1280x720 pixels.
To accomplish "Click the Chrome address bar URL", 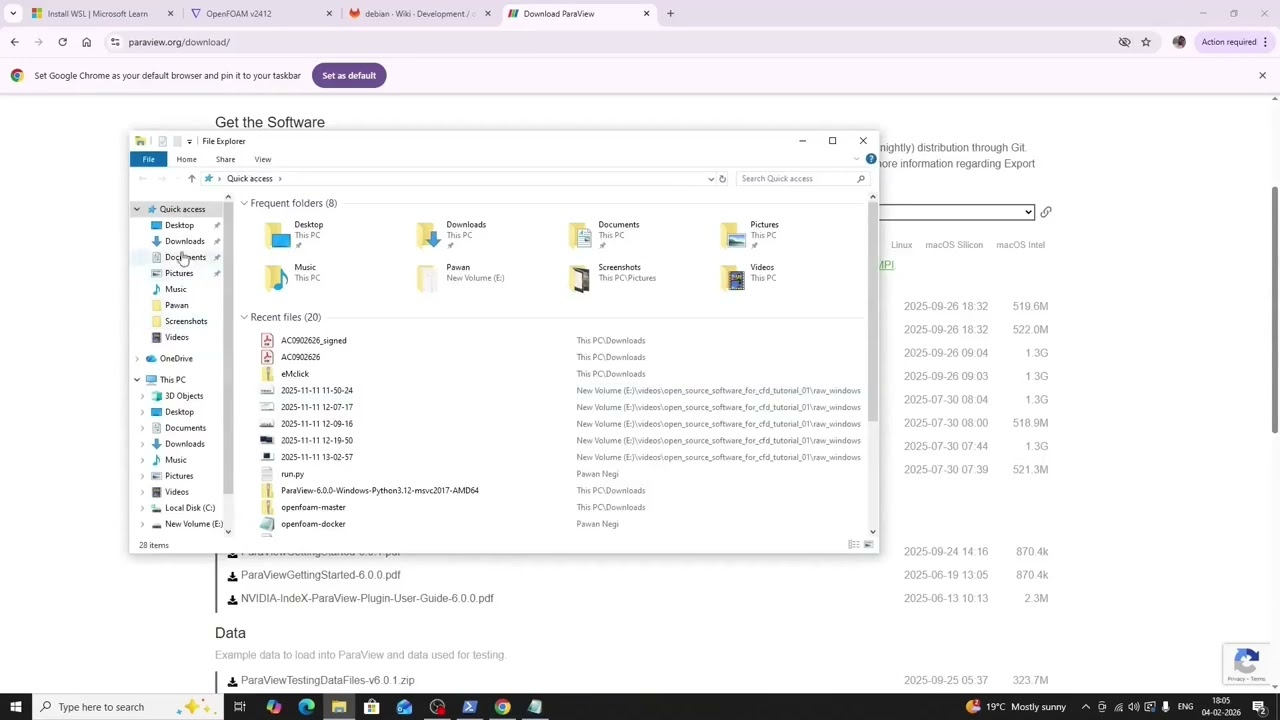I will pyautogui.click(x=179, y=42).
